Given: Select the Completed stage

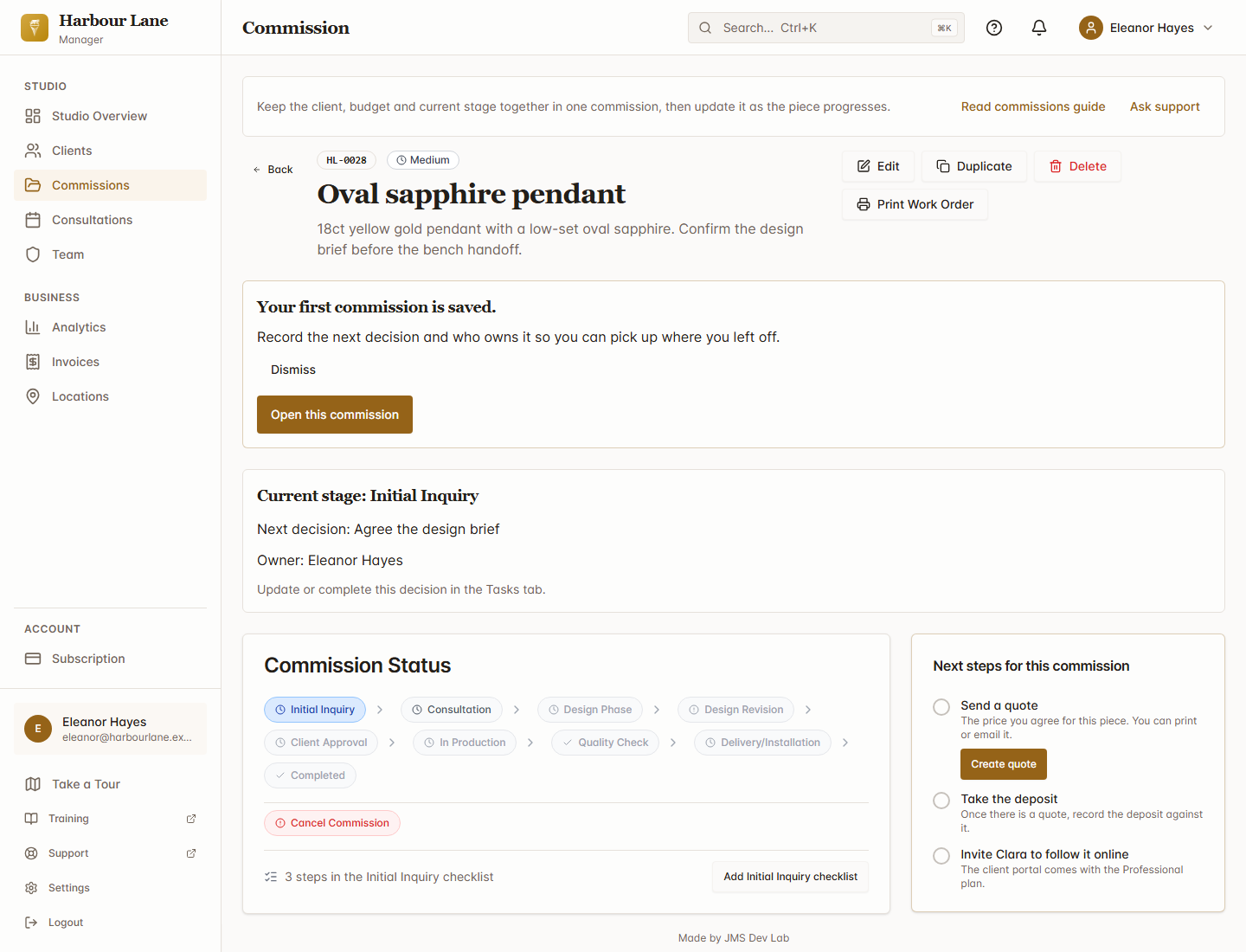Looking at the screenshot, I should [310, 775].
